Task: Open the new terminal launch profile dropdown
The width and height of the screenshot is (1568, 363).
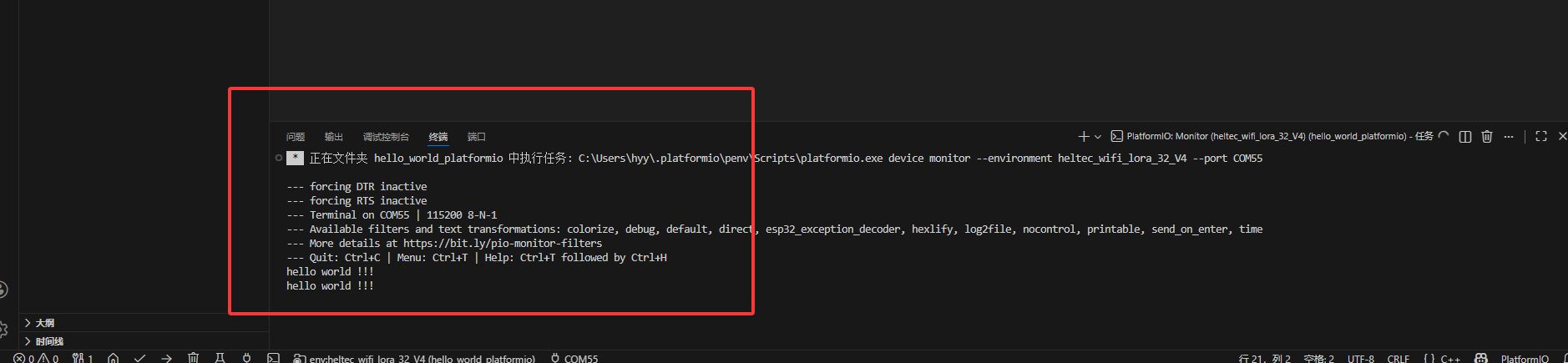Action: (x=1098, y=136)
